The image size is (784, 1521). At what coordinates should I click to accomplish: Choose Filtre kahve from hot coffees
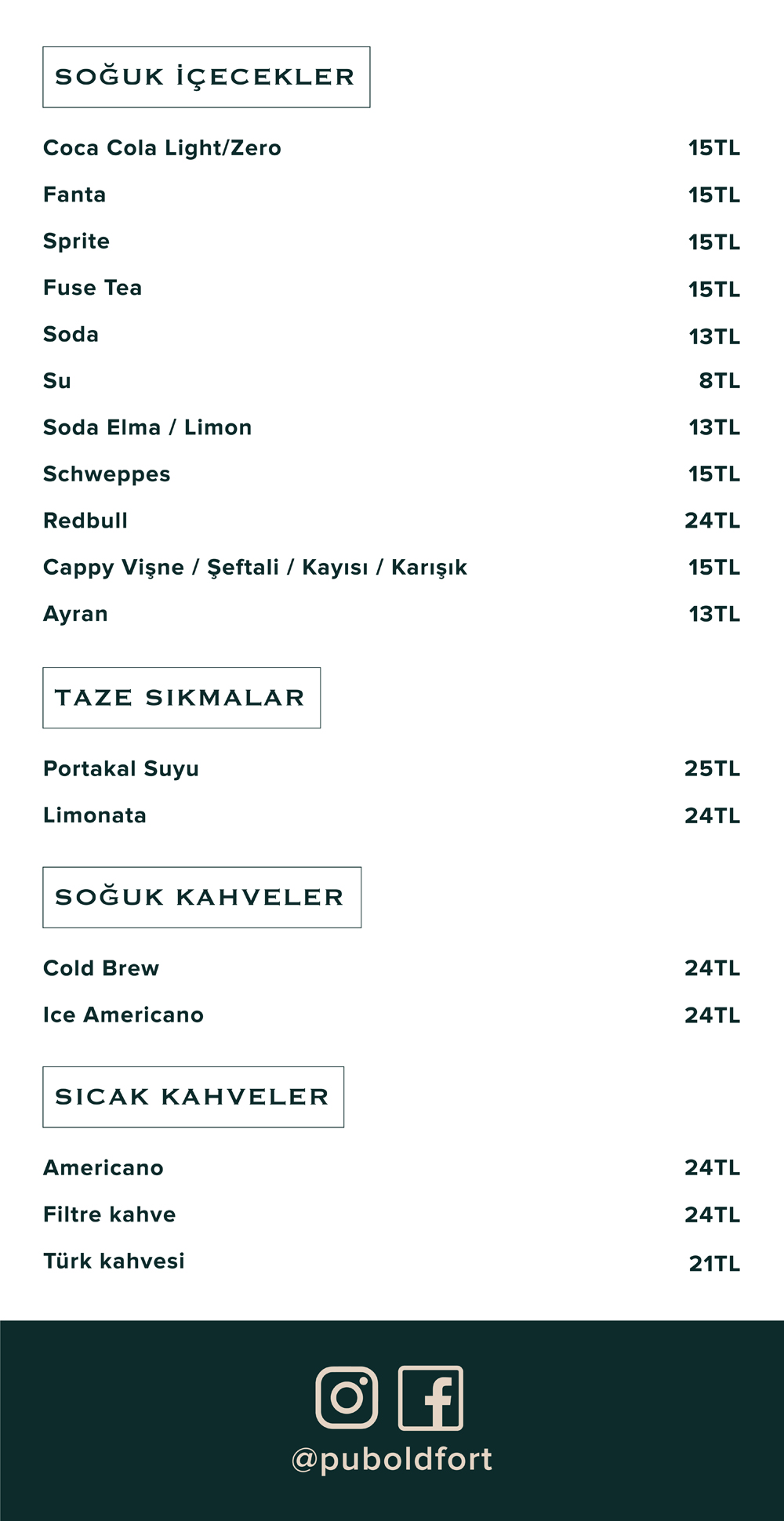point(109,1214)
